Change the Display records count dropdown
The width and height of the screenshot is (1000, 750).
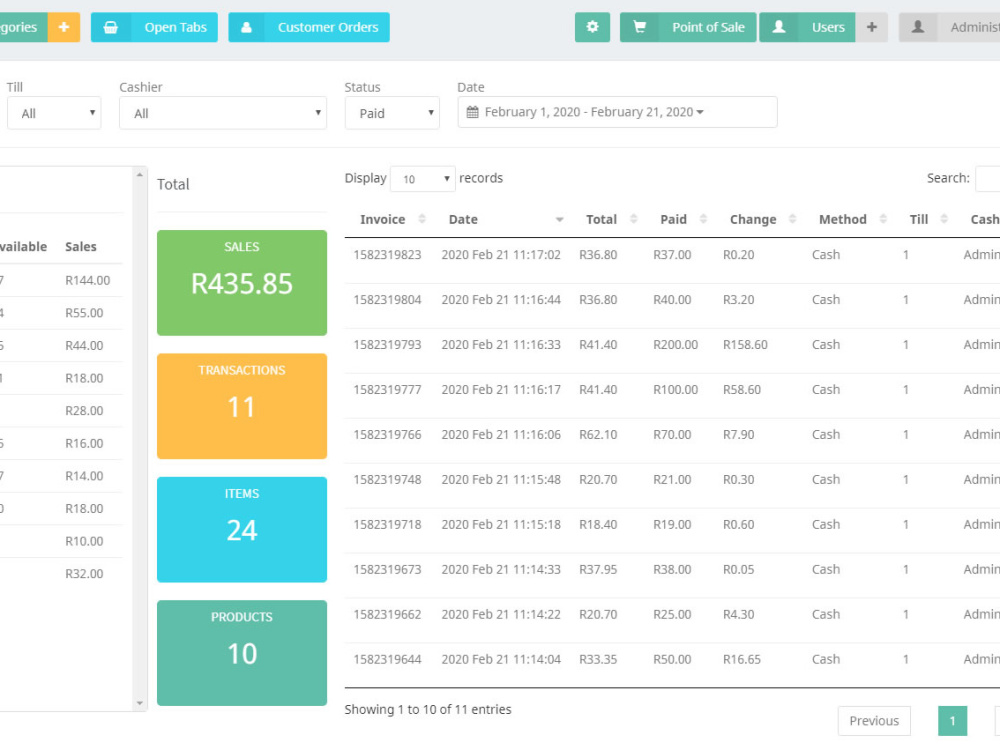pyautogui.click(x=423, y=179)
